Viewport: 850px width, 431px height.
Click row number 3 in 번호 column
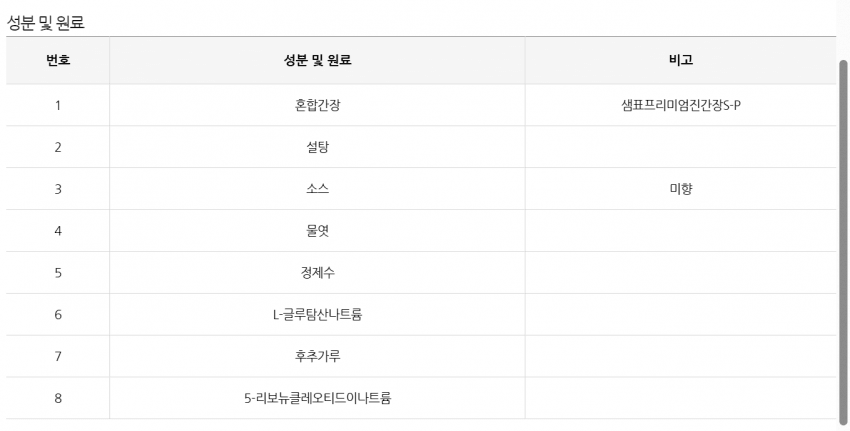58,189
